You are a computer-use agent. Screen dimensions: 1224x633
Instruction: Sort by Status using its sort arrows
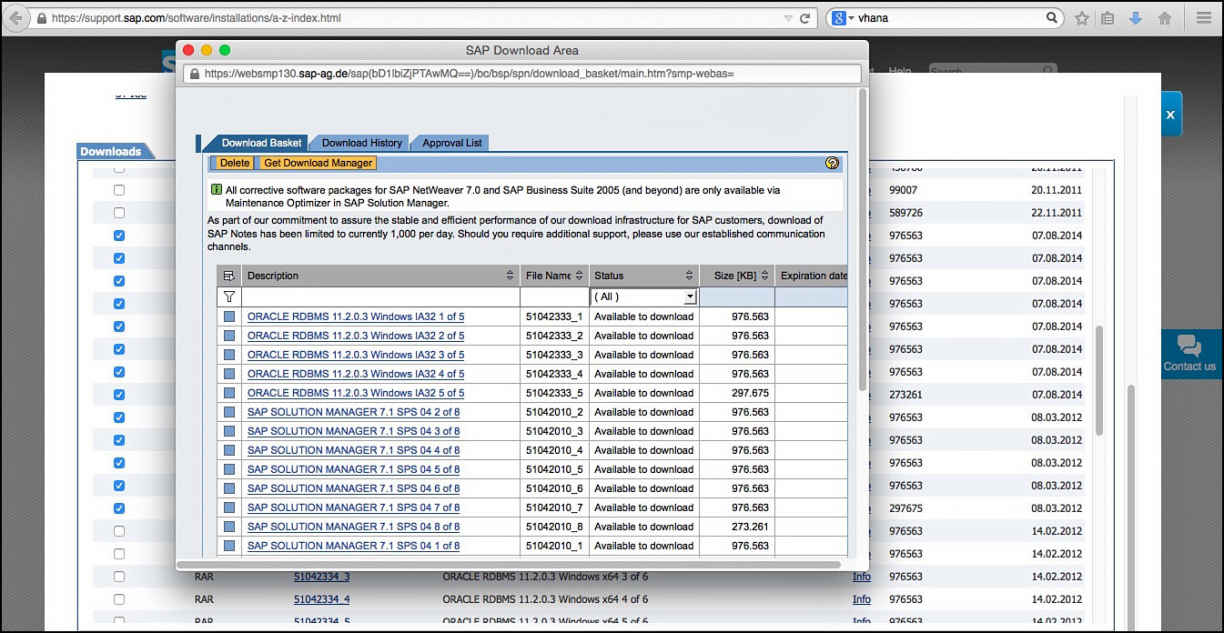coord(690,276)
